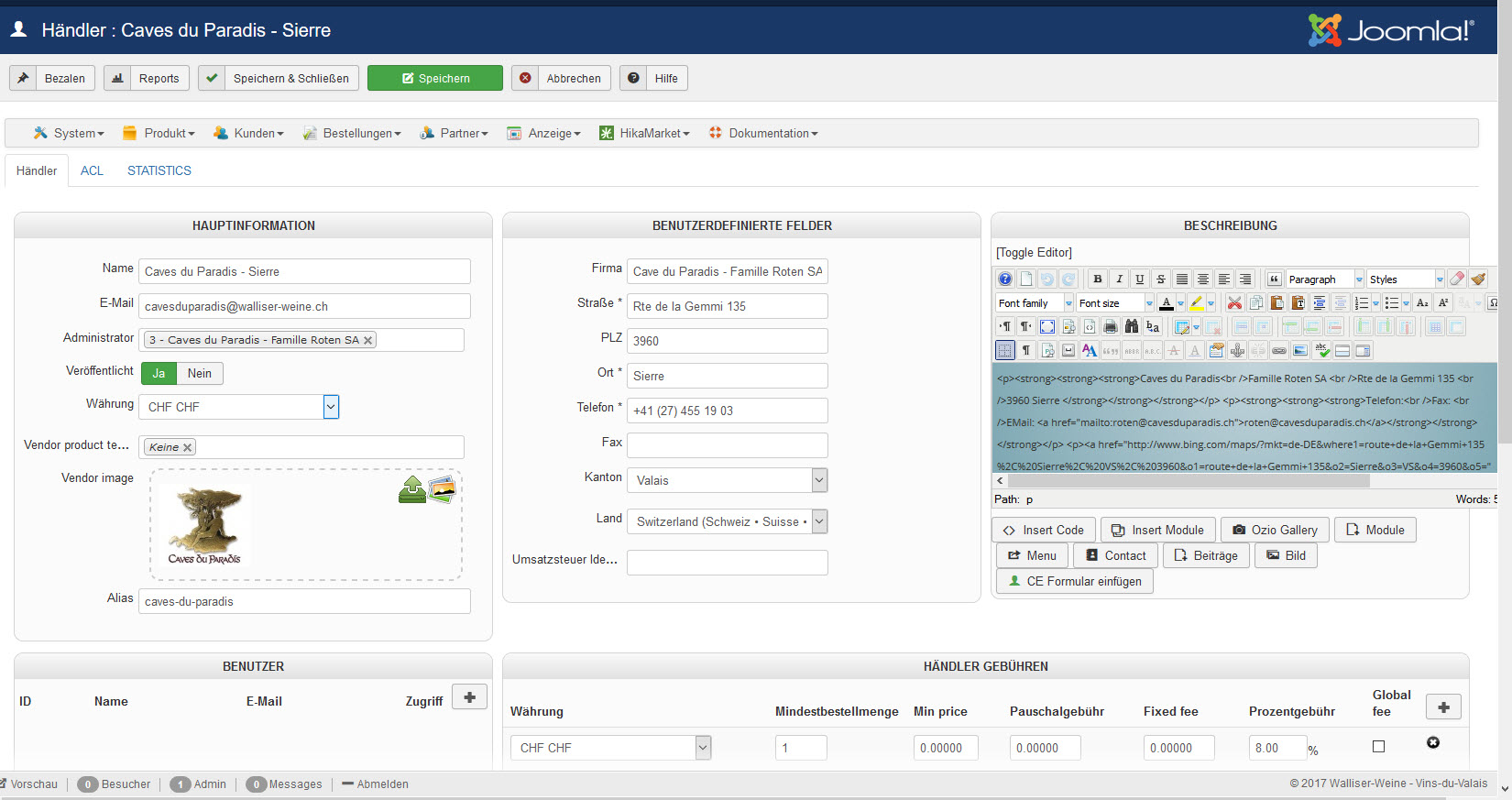Image resolution: width=1512 pixels, height=800 pixels.
Task: Click the Insert Module button
Action: point(1158,530)
